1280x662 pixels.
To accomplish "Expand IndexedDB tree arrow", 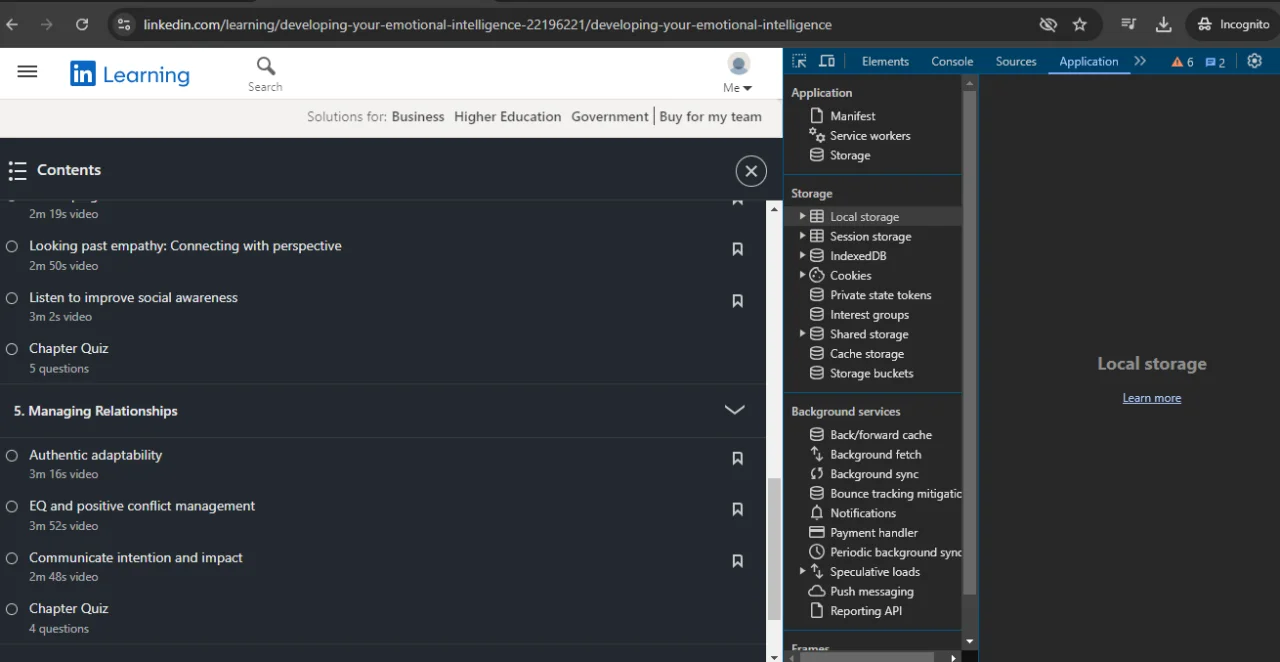I will (802, 256).
